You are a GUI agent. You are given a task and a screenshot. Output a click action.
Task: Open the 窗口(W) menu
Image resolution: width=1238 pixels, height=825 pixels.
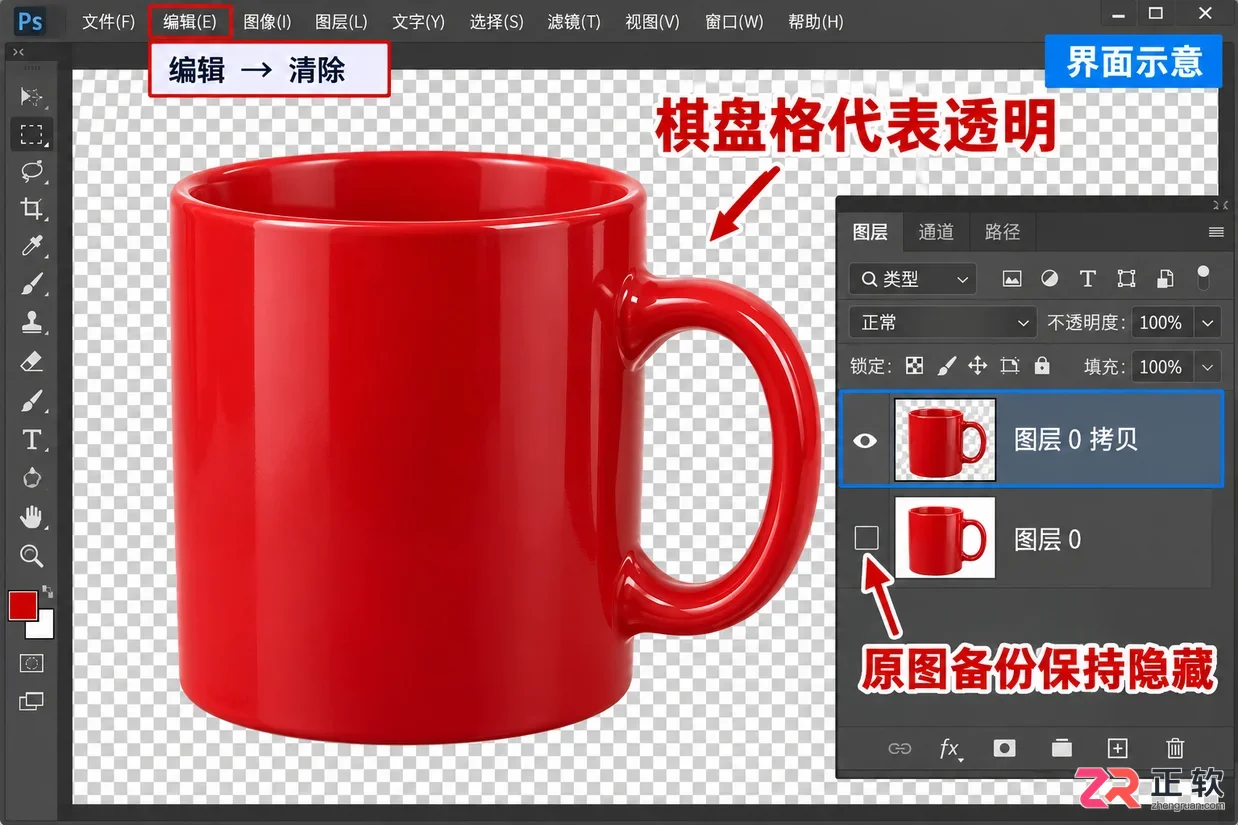pyautogui.click(x=734, y=21)
